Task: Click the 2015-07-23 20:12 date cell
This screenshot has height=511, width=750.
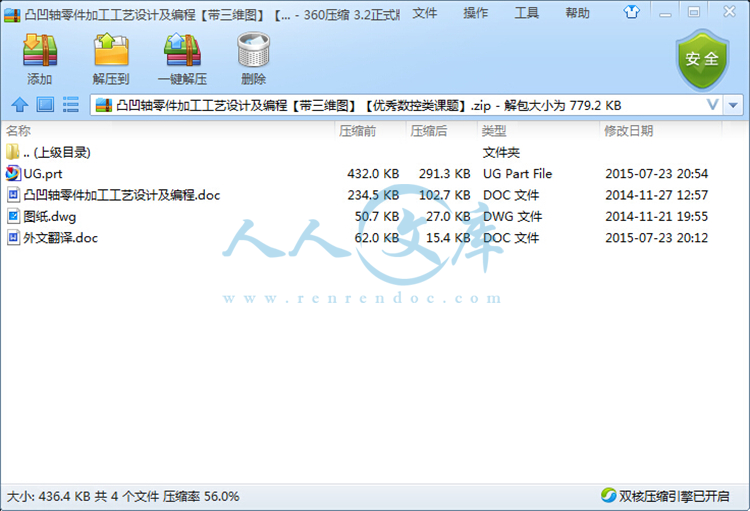Action: pos(656,238)
